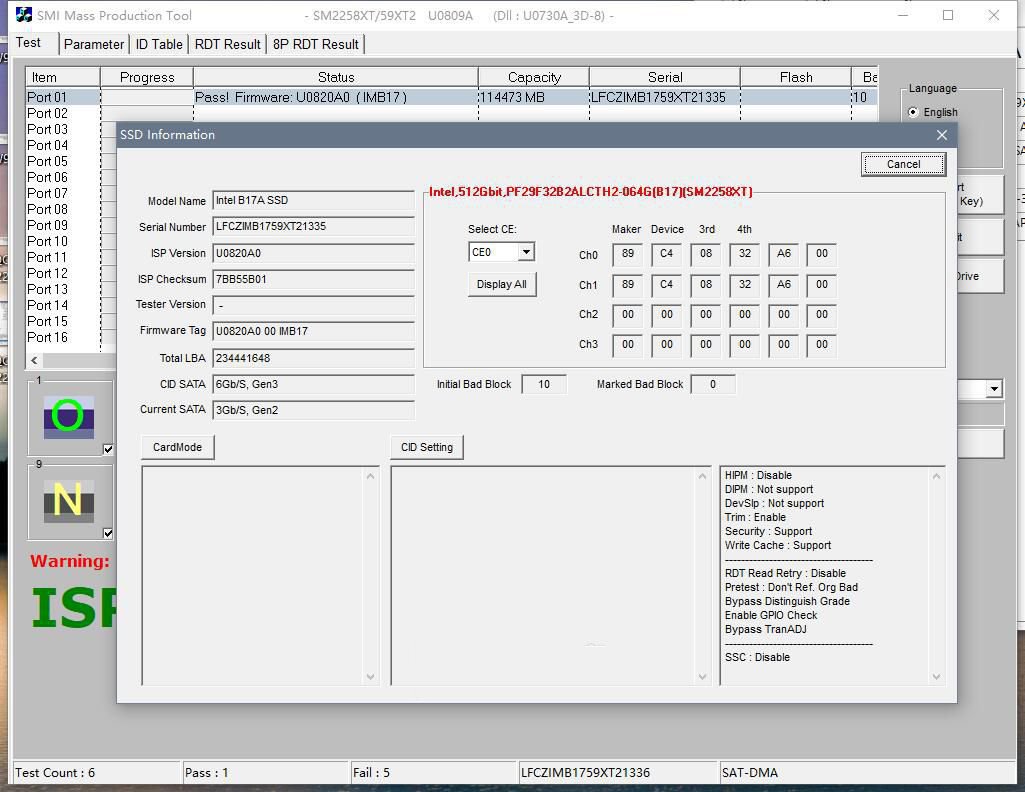Viewport: 1025px width, 792px height.
Task: Click the Model Name field
Action: 314,201
